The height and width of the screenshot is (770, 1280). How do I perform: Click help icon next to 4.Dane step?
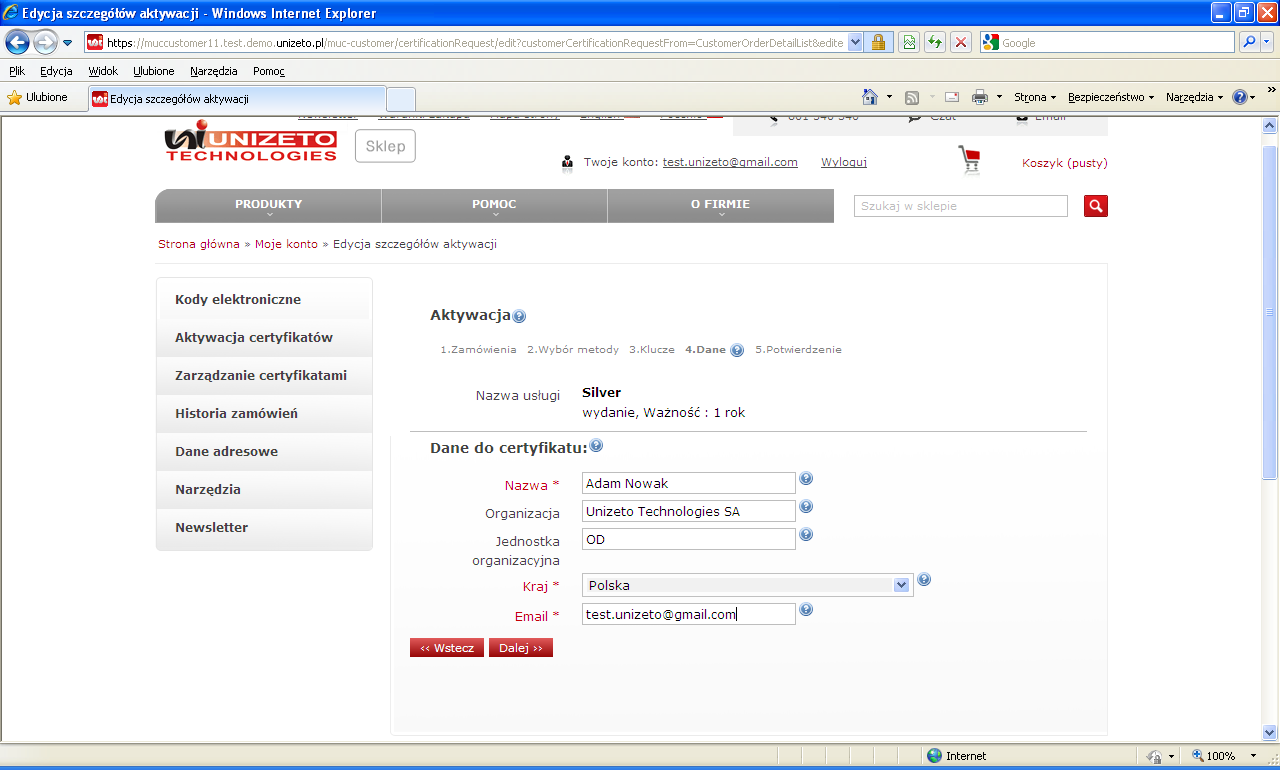(x=737, y=350)
